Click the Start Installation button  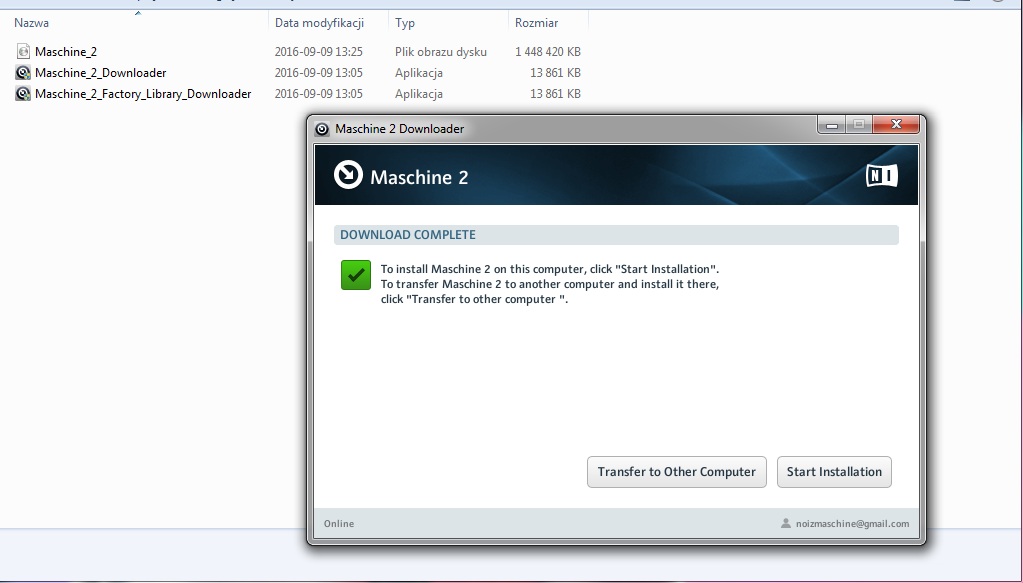click(x=834, y=471)
